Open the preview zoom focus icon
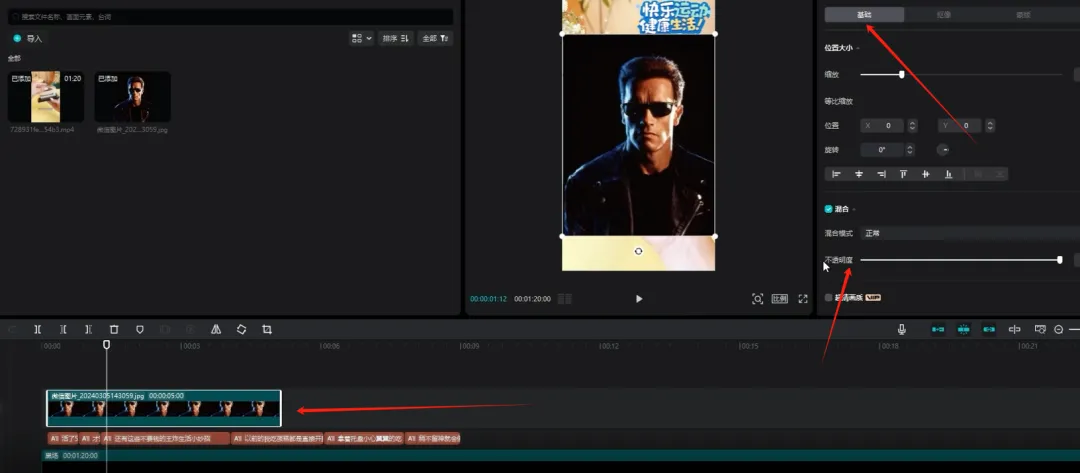This screenshot has width=1080, height=473. pos(758,299)
